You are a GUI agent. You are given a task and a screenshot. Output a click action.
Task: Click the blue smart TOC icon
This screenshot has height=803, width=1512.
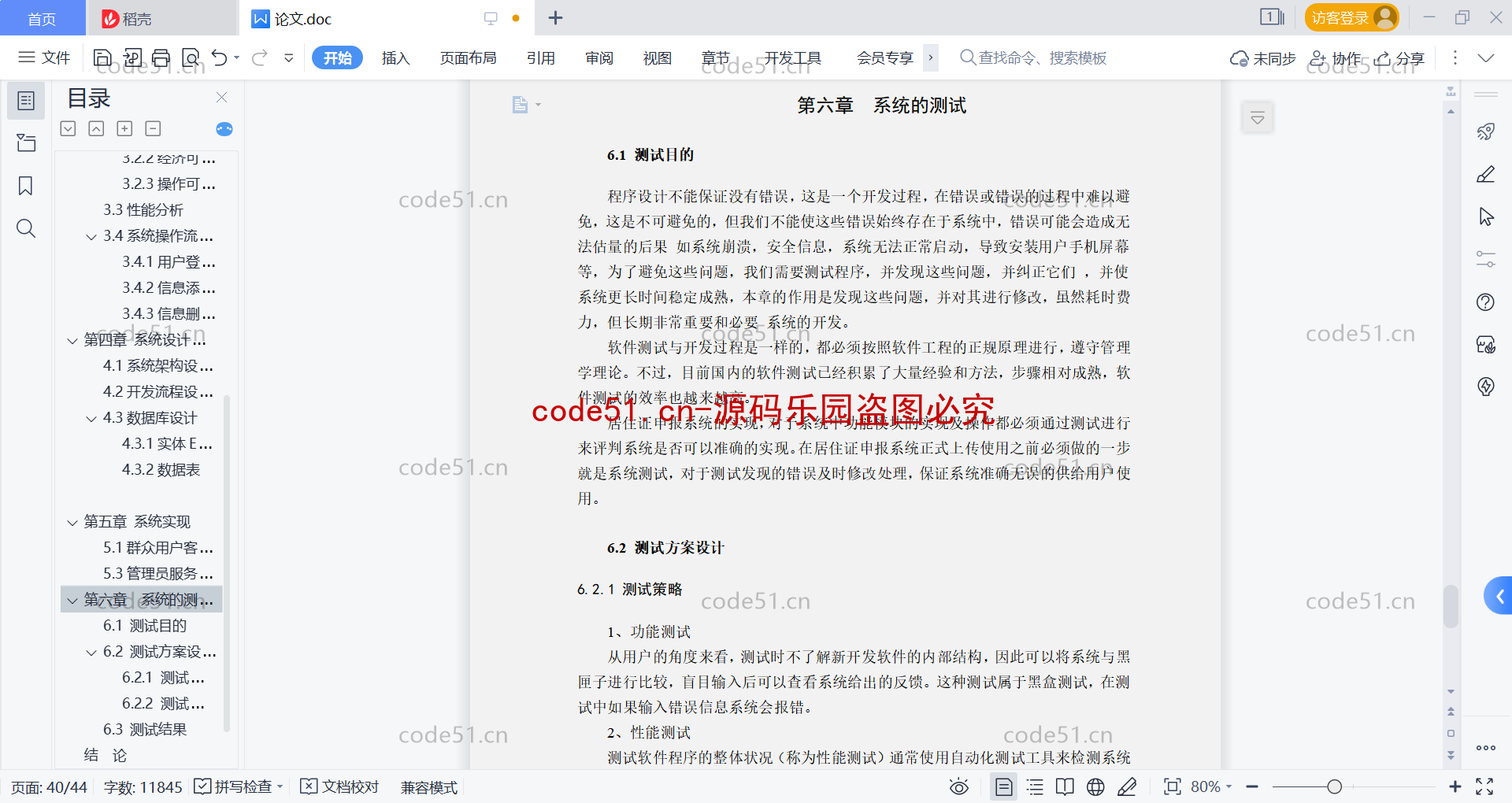(224, 129)
